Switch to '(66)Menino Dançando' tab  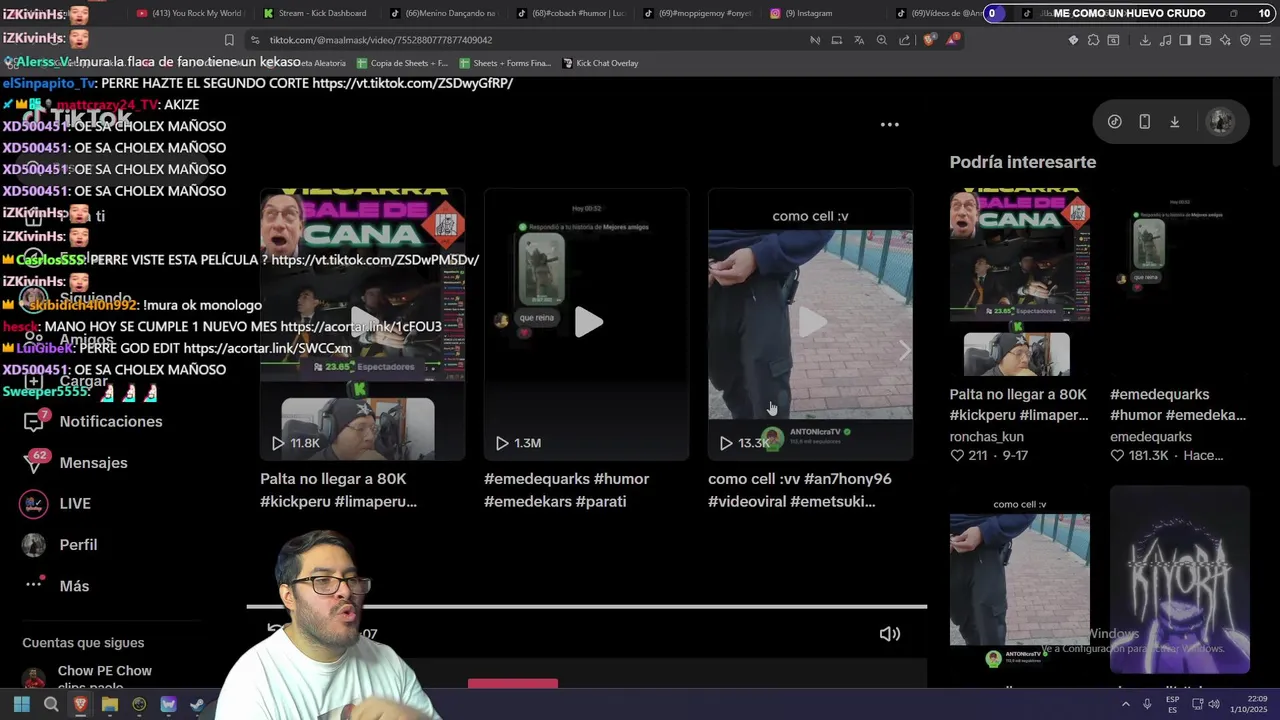(442, 14)
